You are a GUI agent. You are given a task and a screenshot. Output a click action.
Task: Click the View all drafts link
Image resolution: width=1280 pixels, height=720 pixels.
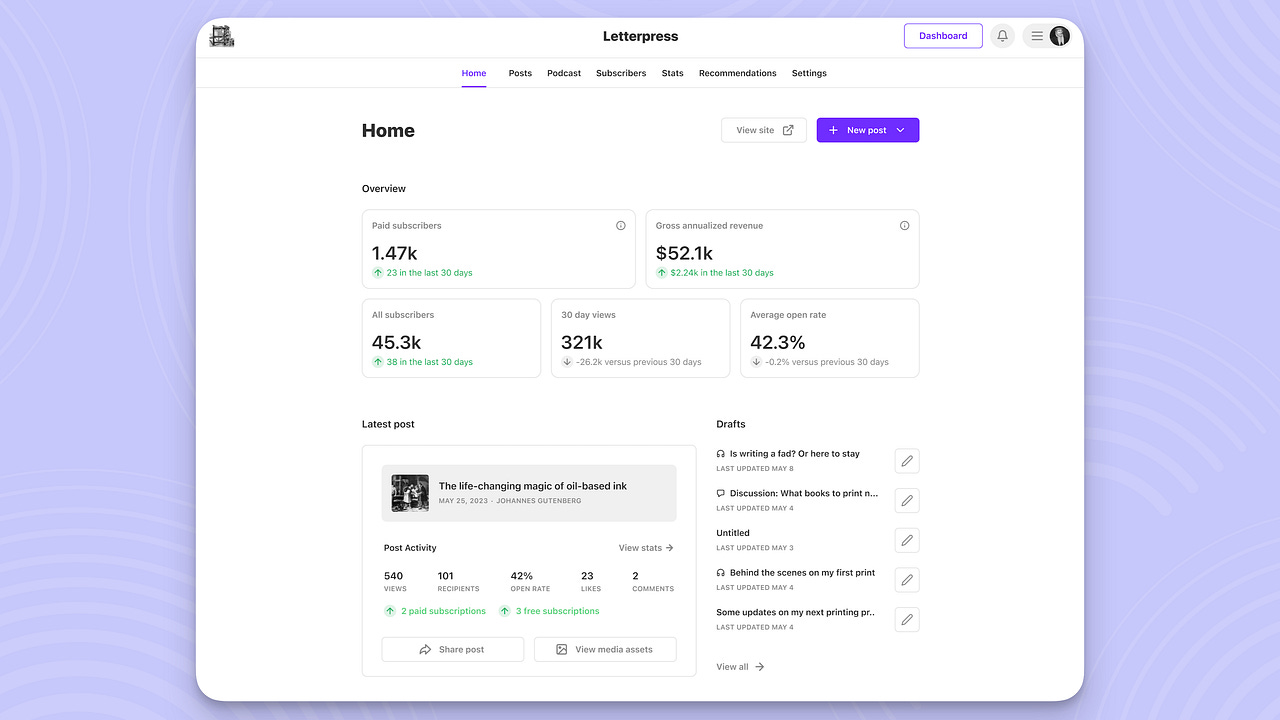point(740,667)
